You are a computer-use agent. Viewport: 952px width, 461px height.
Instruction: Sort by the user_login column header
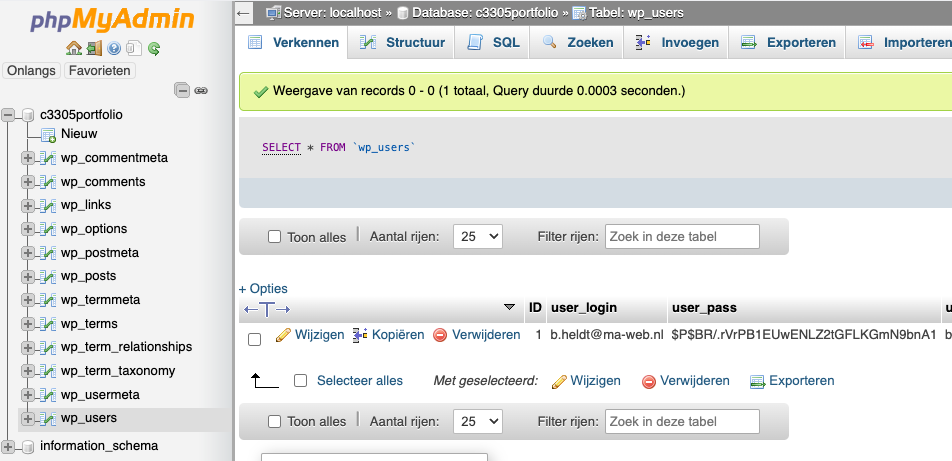click(x=583, y=308)
